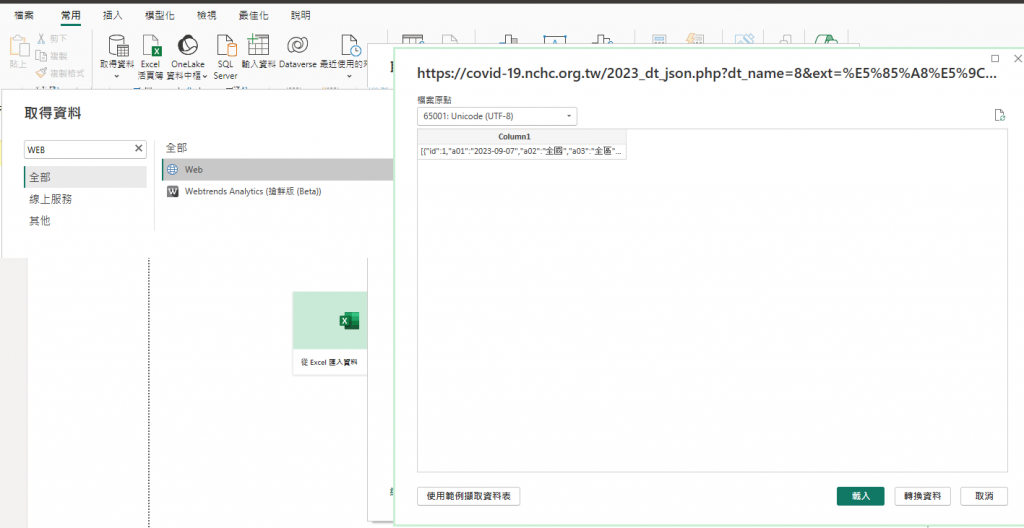
Task: Open the Dataverse connector icon
Action: tap(298, 46)
